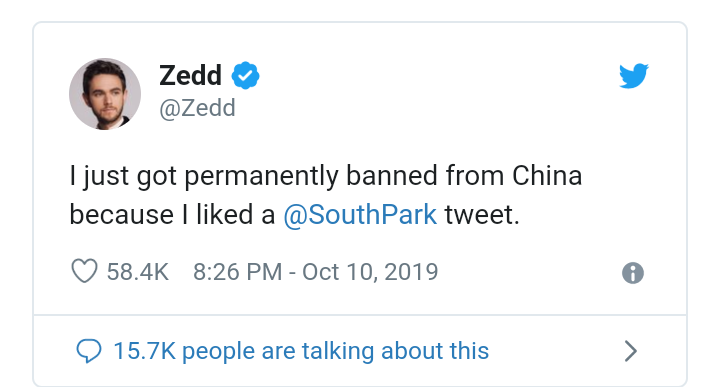
Task: Click the speech bubble reply icon
Action: coord(89,351)
